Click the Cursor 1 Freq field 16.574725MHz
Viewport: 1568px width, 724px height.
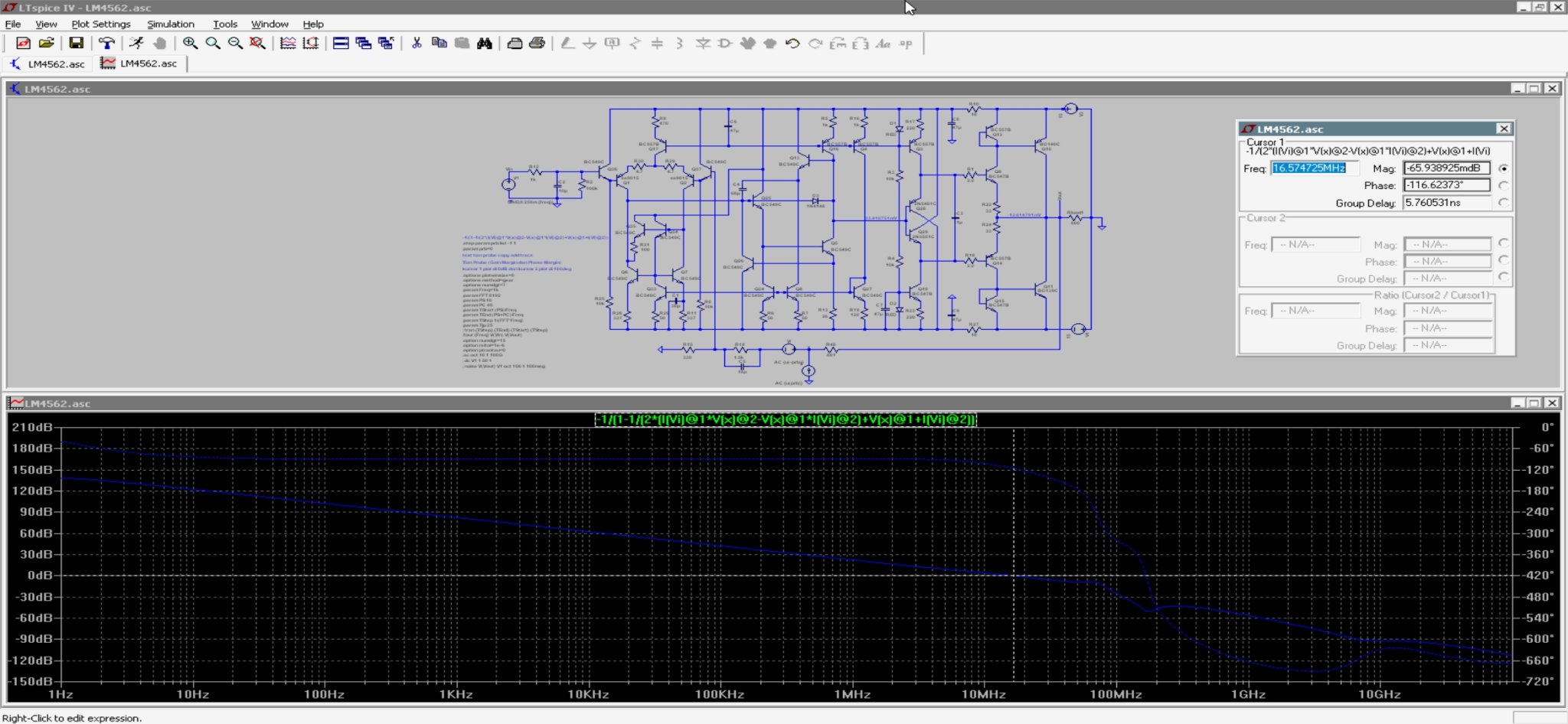coord(1315,168)
